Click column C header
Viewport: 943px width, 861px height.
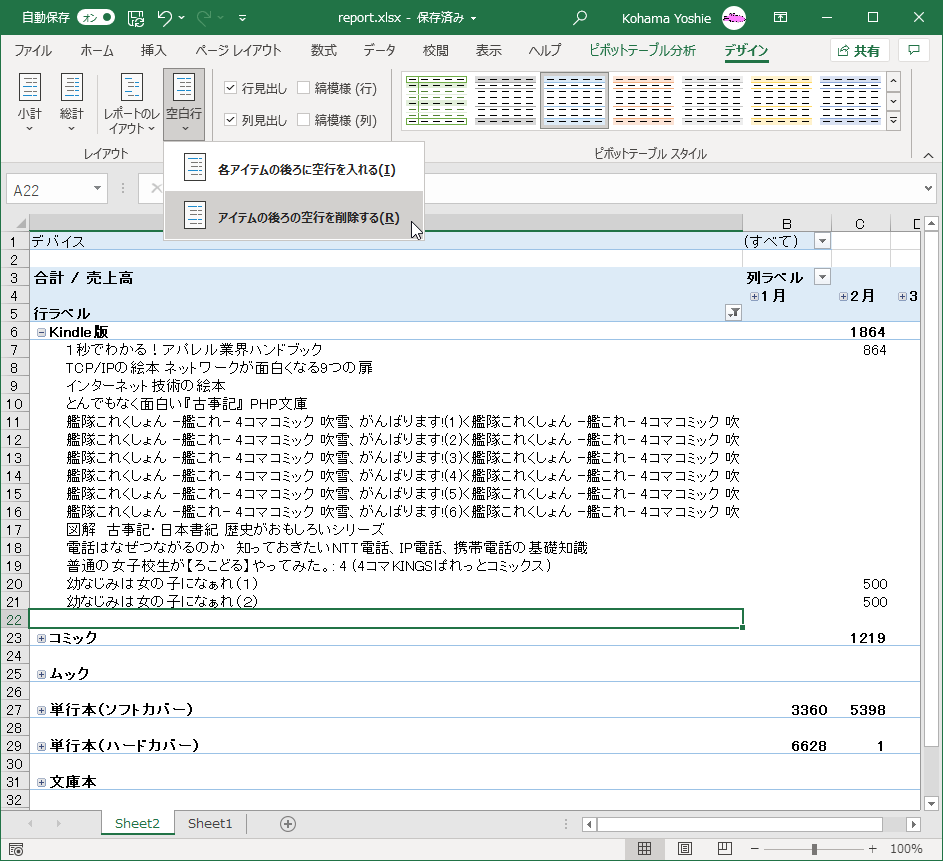[860, 224]
